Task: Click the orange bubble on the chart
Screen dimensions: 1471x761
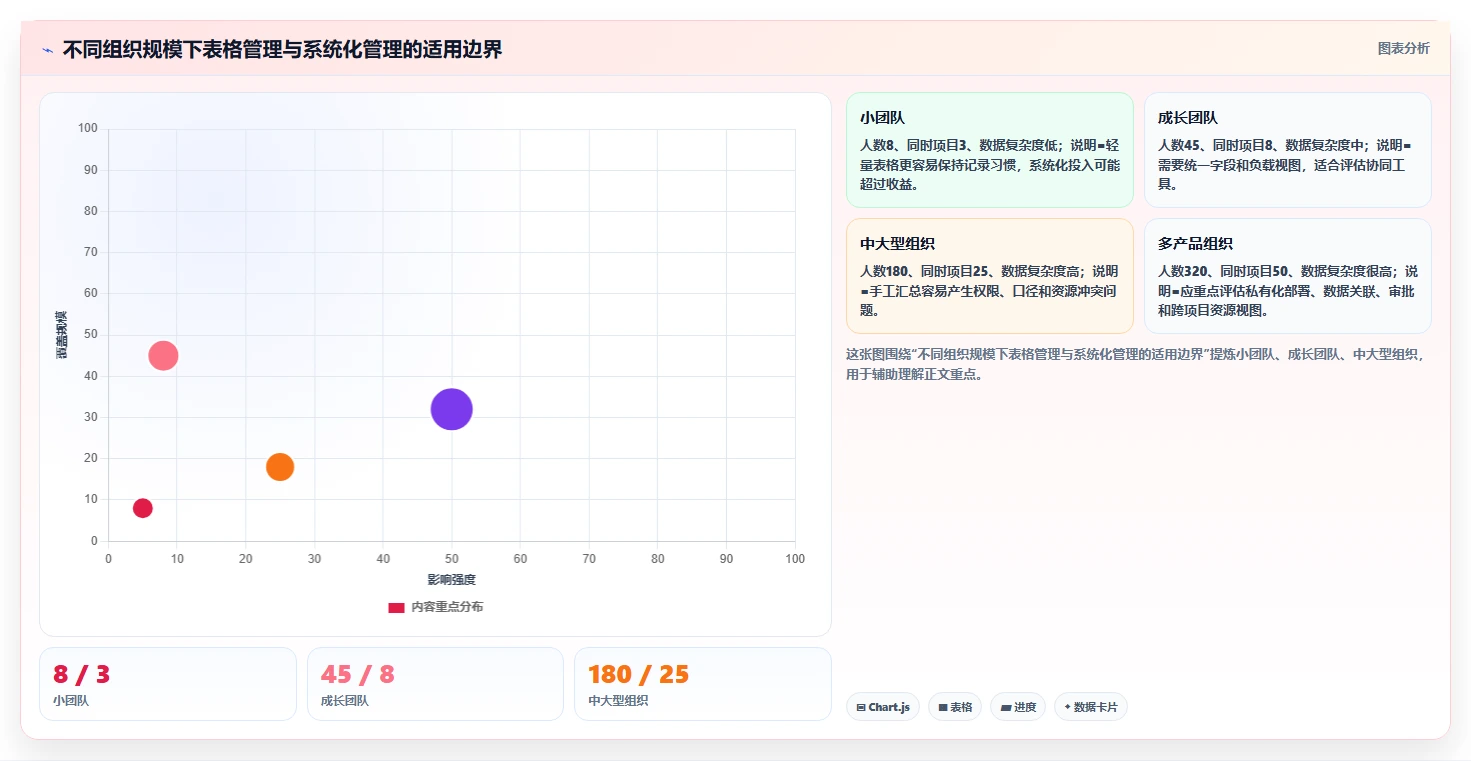Action: pos(280,467)
